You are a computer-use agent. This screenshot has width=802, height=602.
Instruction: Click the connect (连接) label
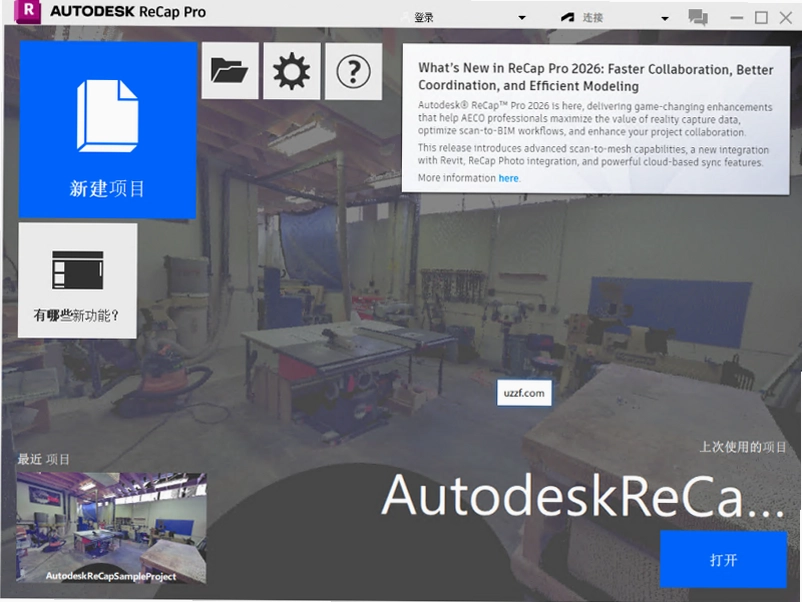(x=592, y=18)
